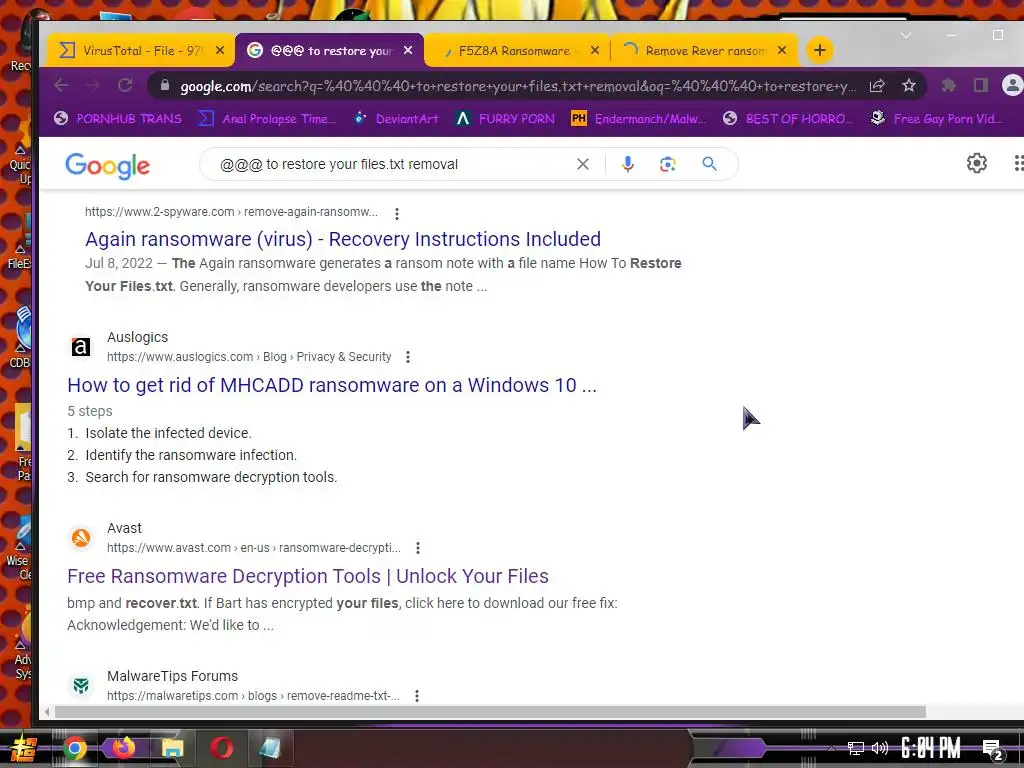
Task: Open How to get rid of MHCADD result
Action: coord(332,385)
